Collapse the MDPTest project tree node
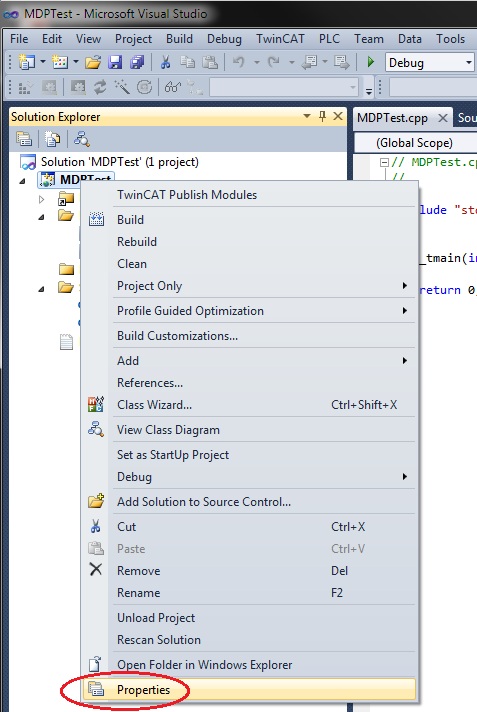Screen dimensions: 477x712 (x=23, y=181)
